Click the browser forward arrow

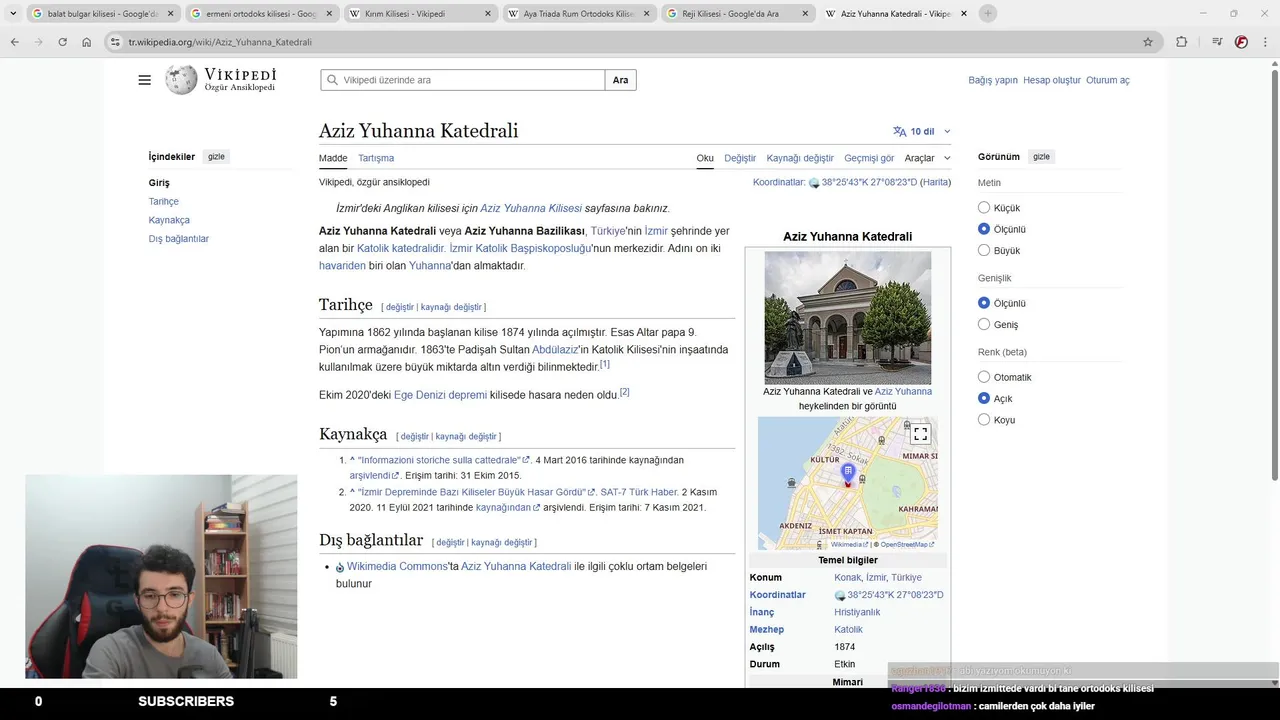(x=38, y=42)
